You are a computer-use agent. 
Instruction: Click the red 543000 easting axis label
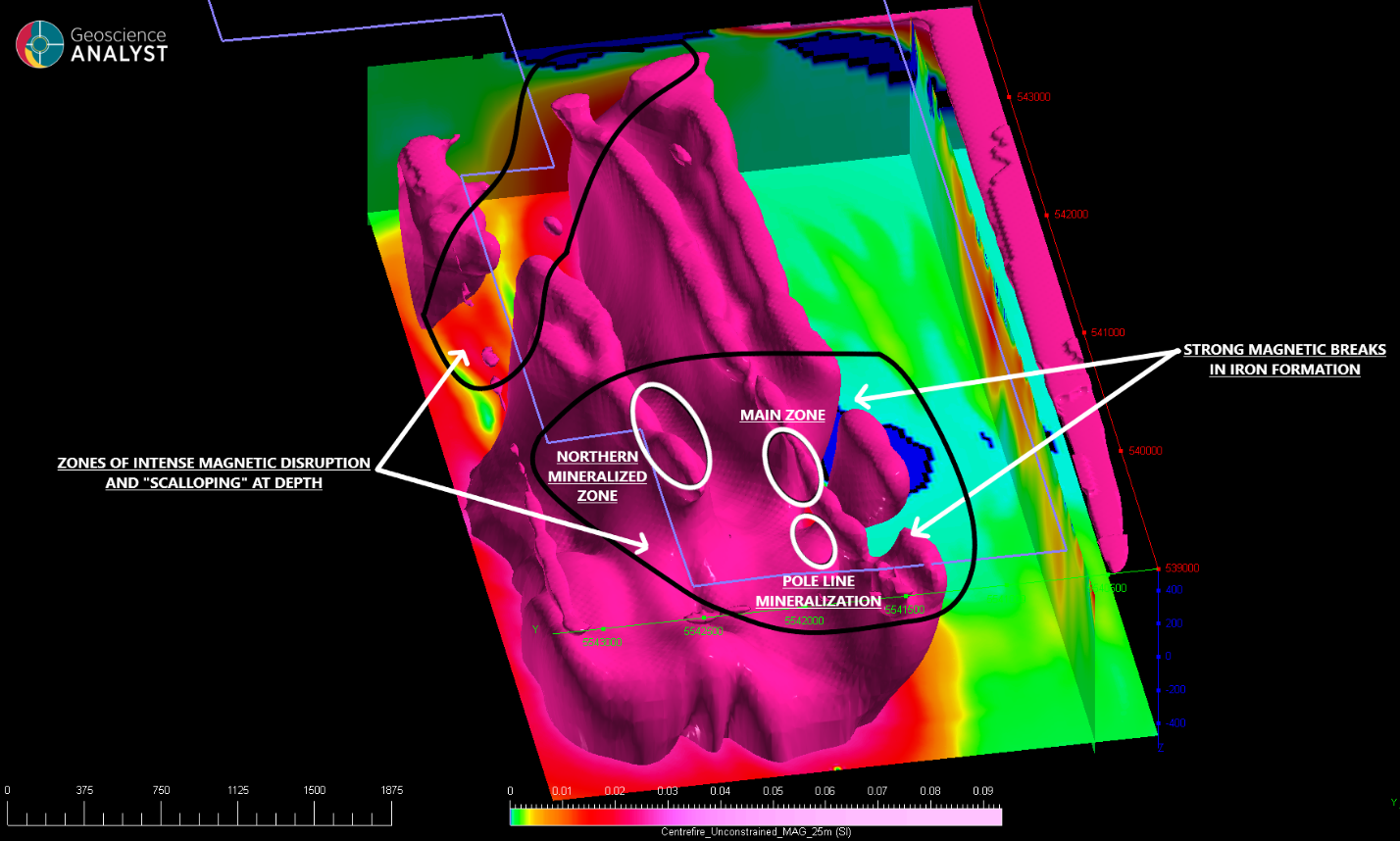click(1033, 98)
